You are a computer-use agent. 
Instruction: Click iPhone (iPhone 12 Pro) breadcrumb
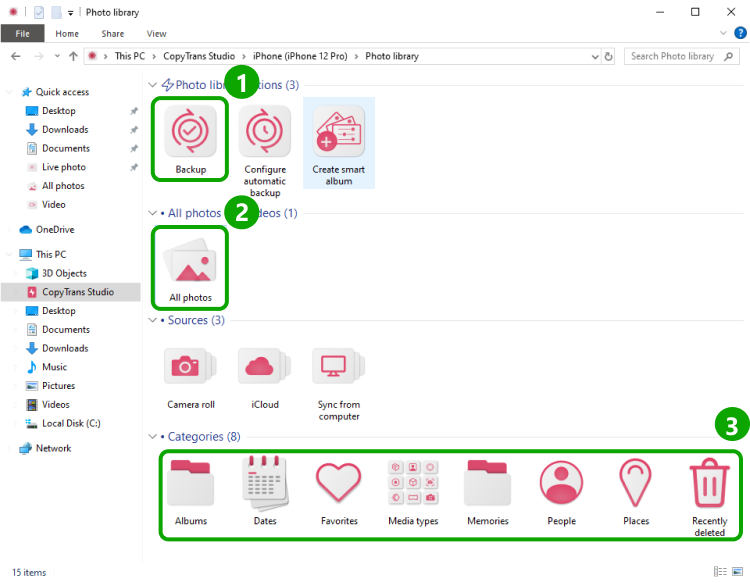300,56
